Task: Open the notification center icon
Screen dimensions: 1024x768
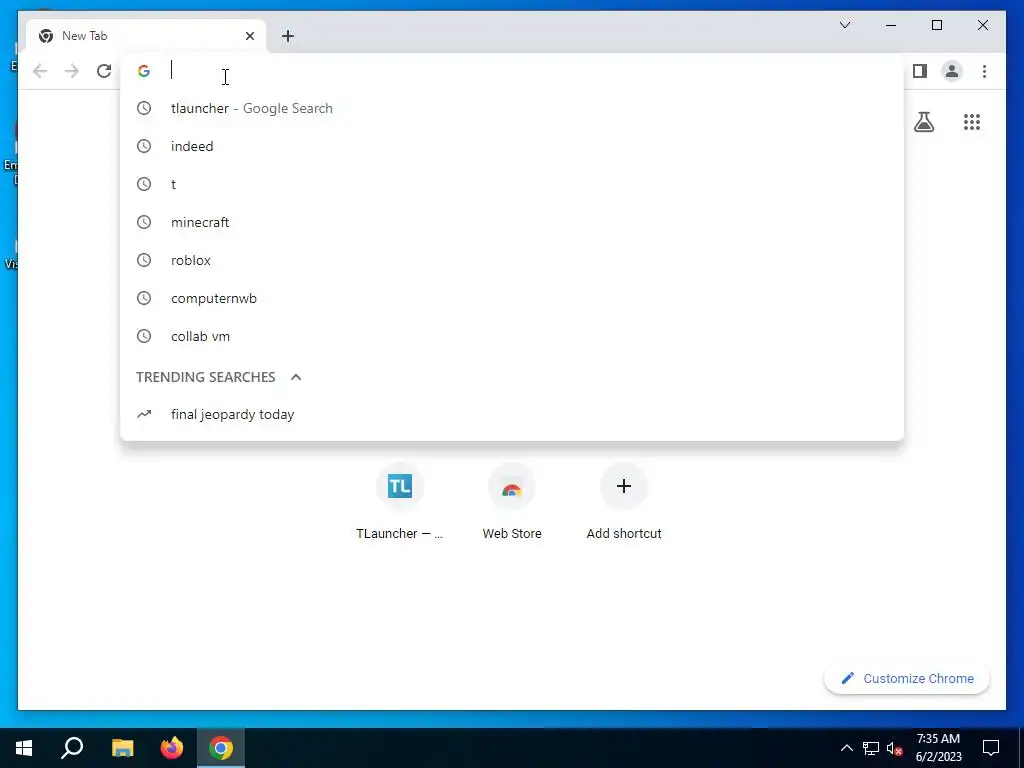Action: (x=991, y=748)
